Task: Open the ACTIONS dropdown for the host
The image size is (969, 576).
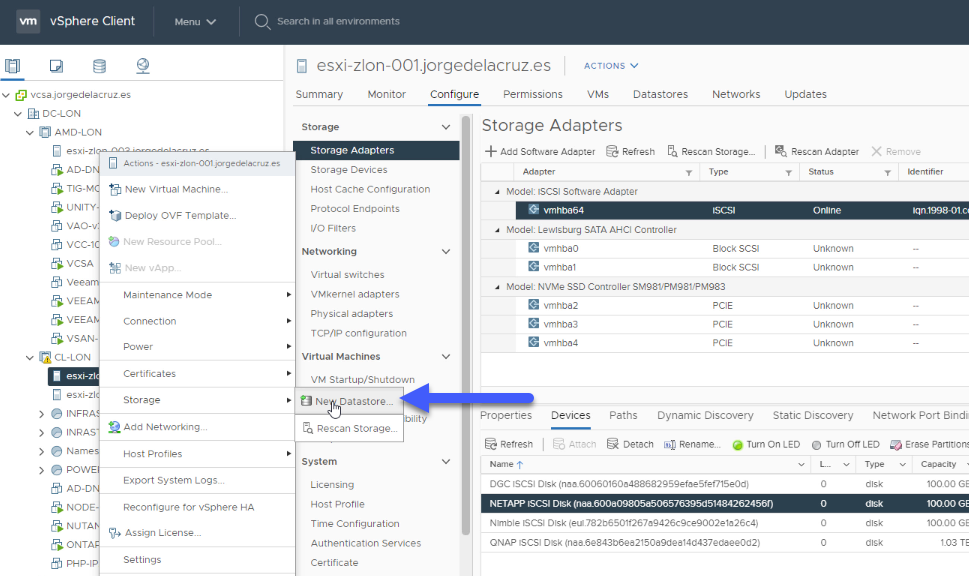Action: [611, 66]
